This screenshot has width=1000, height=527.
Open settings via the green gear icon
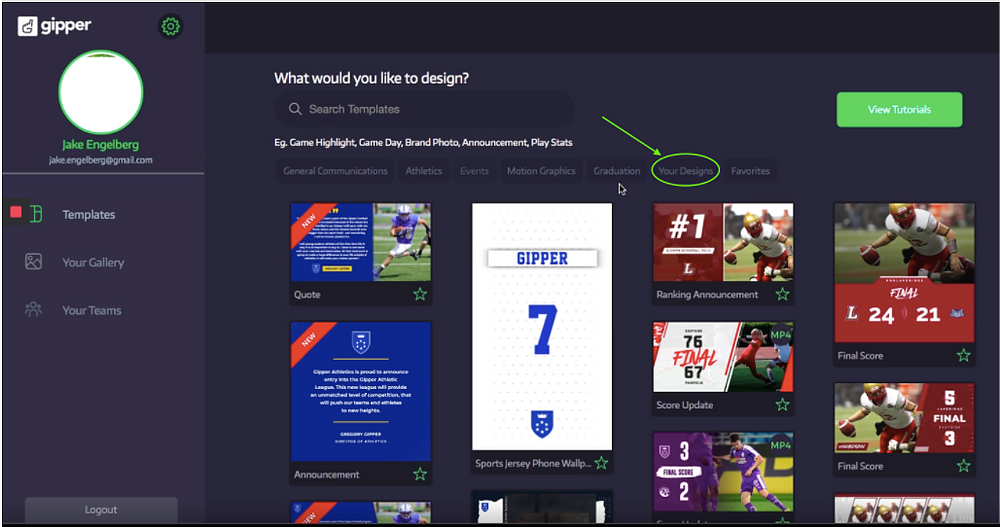170,26
